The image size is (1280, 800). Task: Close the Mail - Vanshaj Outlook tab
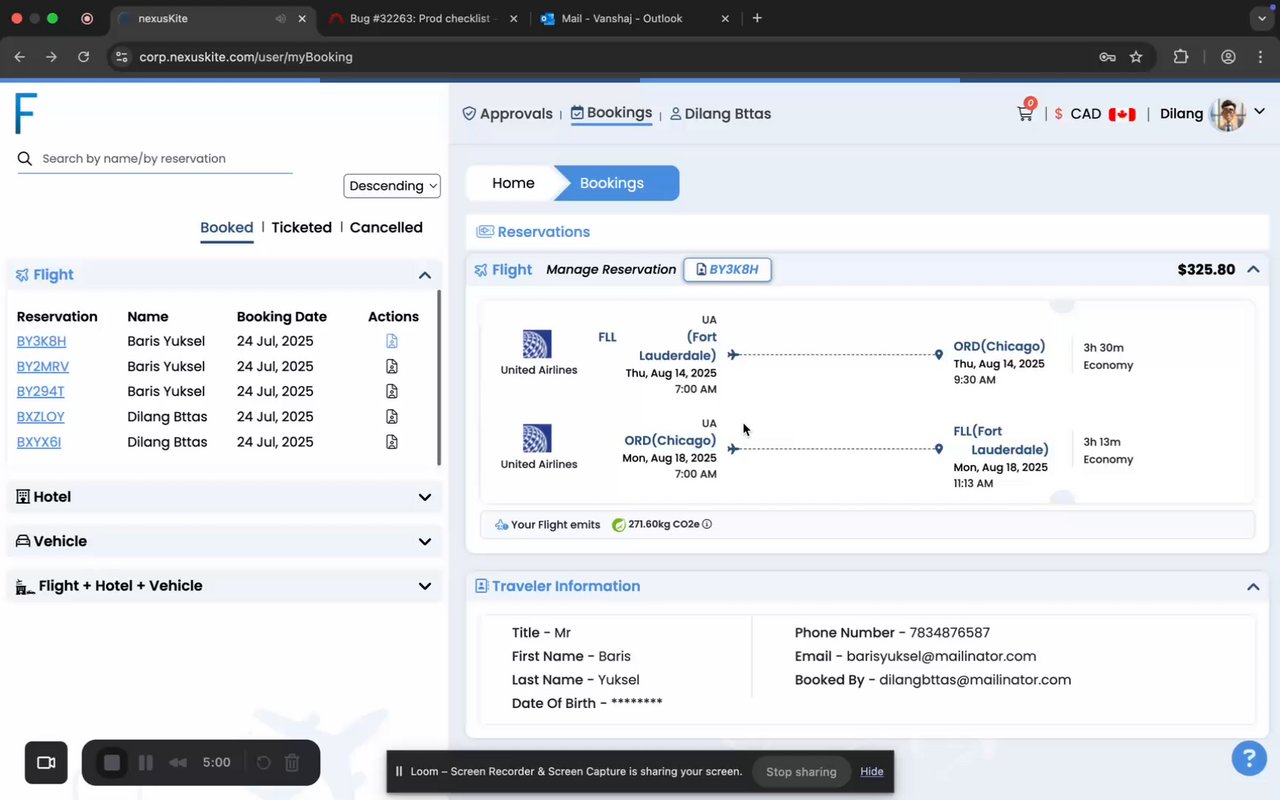(x=726, y=18)
